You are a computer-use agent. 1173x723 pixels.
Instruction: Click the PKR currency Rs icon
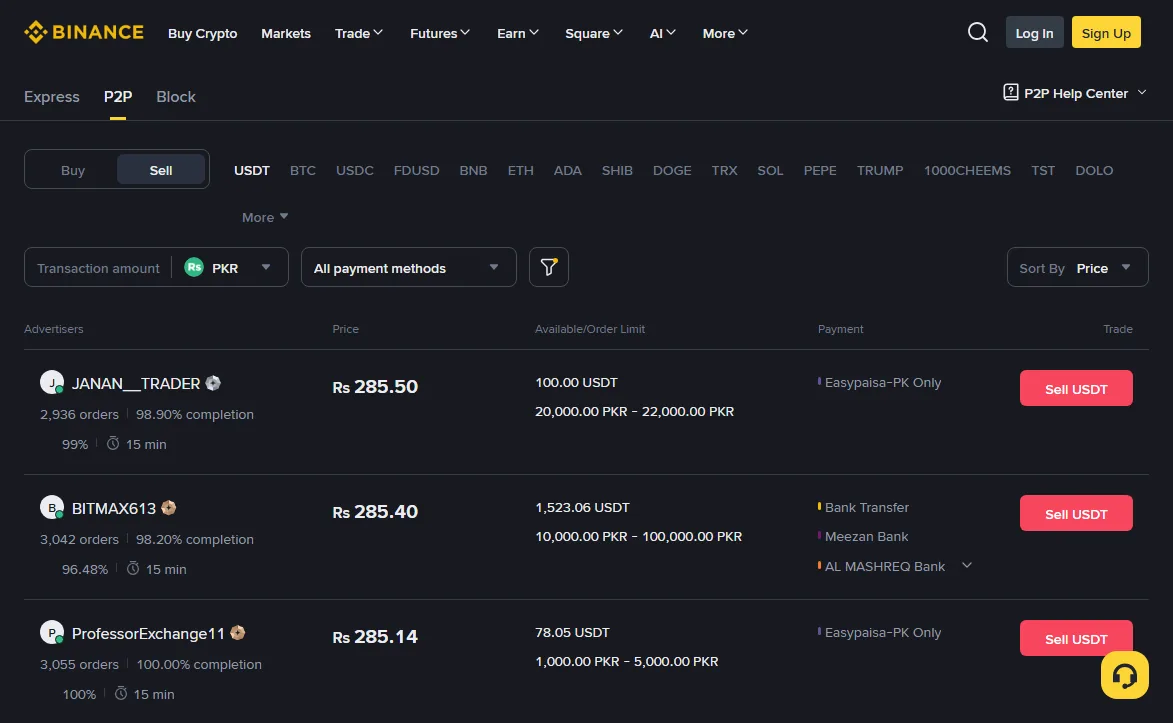pos(194,267)
